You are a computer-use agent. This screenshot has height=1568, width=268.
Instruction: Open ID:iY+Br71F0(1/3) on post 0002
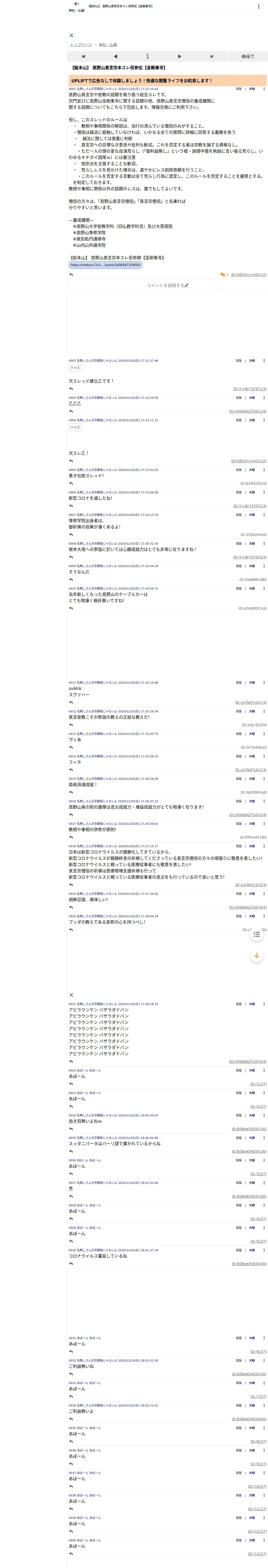click(x=250, y=388)
